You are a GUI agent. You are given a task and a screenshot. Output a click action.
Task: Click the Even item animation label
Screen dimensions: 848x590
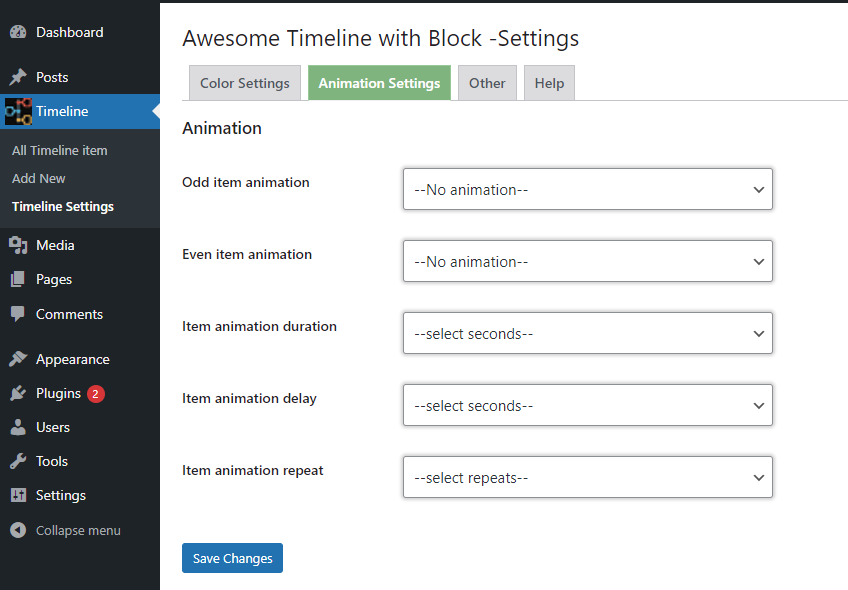click(x=247, y=254)
